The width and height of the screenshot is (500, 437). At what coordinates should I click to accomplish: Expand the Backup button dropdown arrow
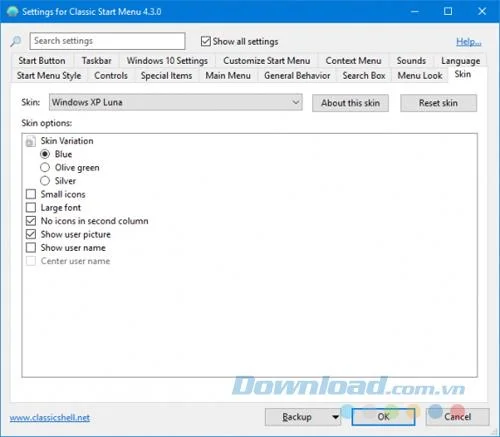[335, 417]
